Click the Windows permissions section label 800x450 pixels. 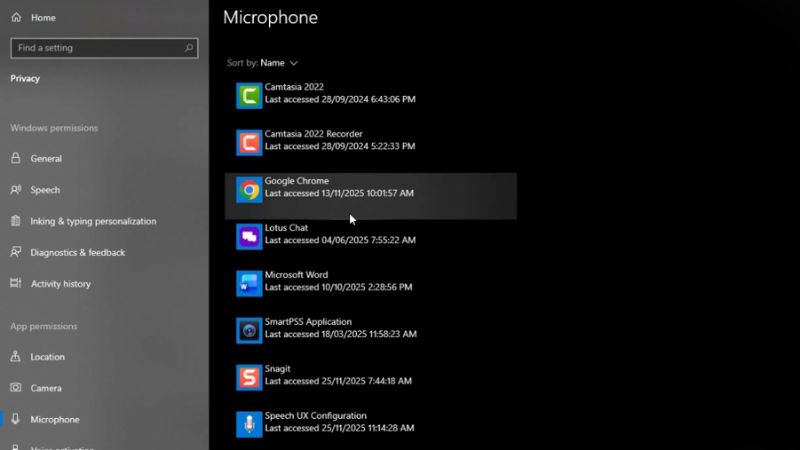click(54, 128)
